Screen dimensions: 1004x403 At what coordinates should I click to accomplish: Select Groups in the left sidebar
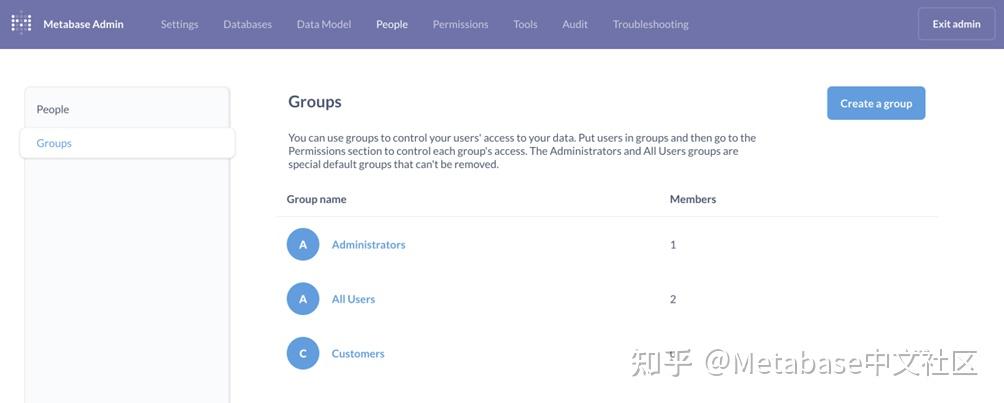[x=54, y=143]
